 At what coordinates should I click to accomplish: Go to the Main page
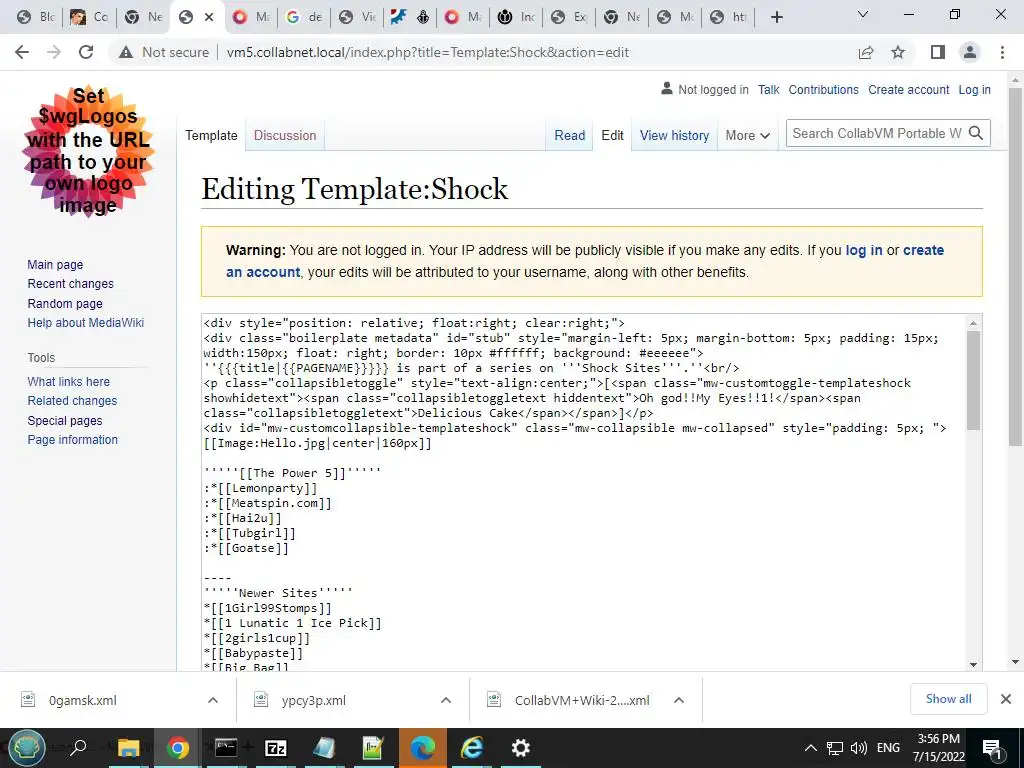[55, 264]
